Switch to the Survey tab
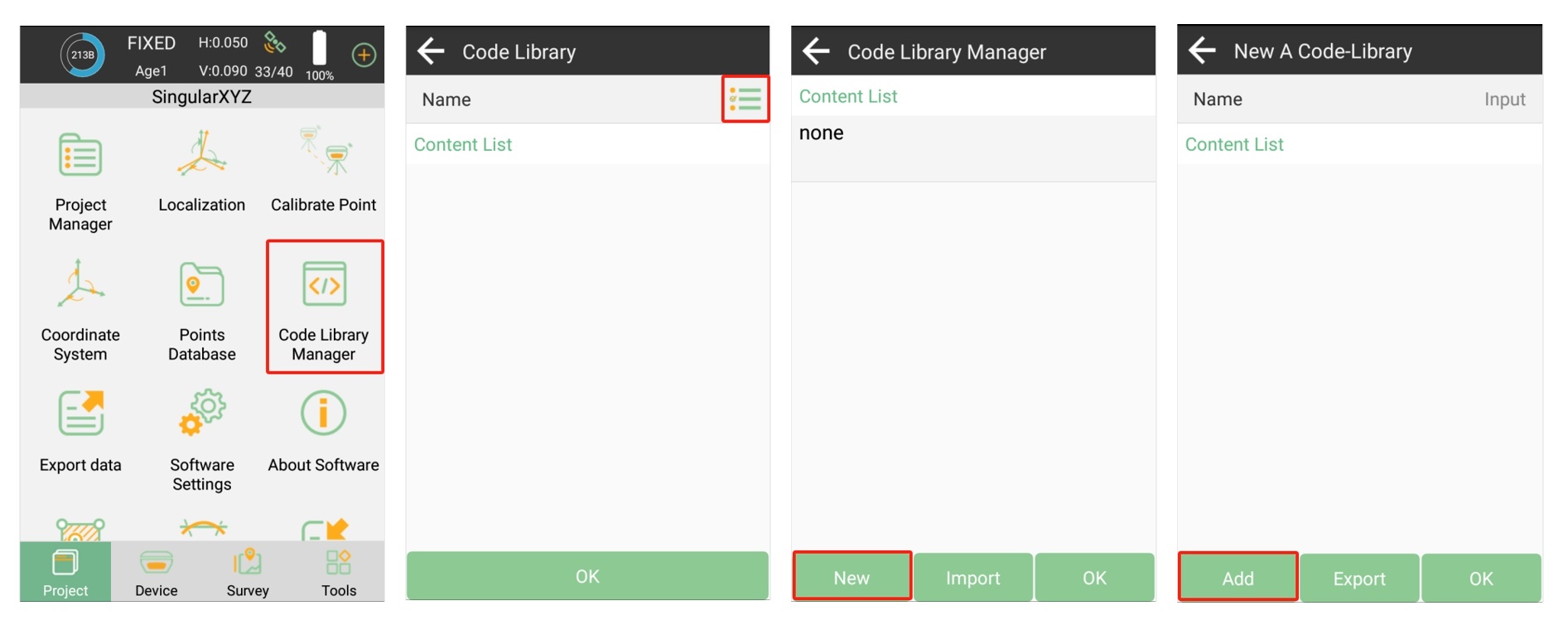 tap(248, 573)
